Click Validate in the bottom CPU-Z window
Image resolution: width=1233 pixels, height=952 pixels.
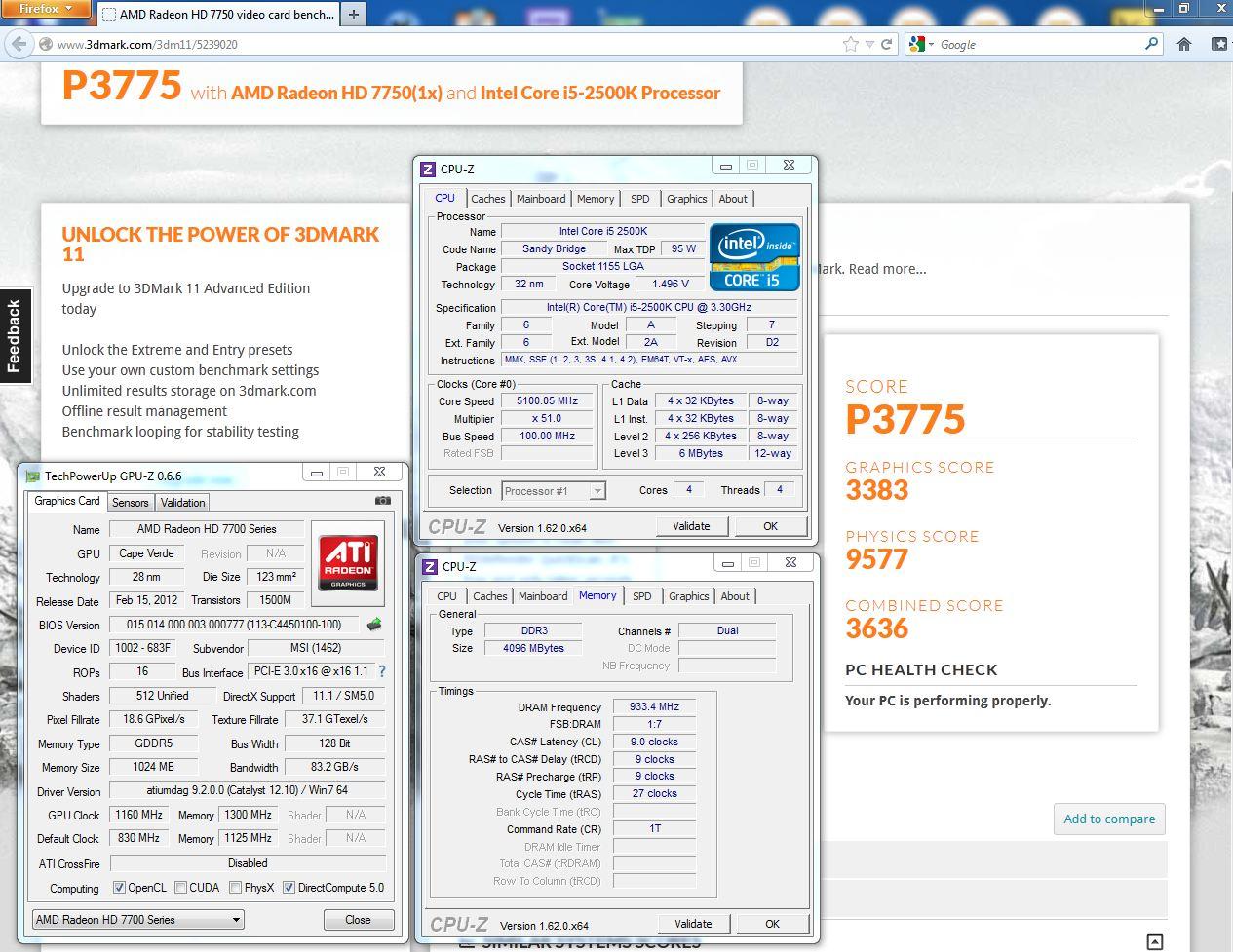693,924
